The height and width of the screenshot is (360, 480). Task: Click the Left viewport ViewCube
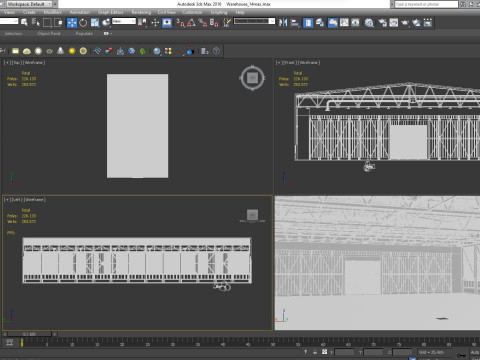tap(252, 216)
